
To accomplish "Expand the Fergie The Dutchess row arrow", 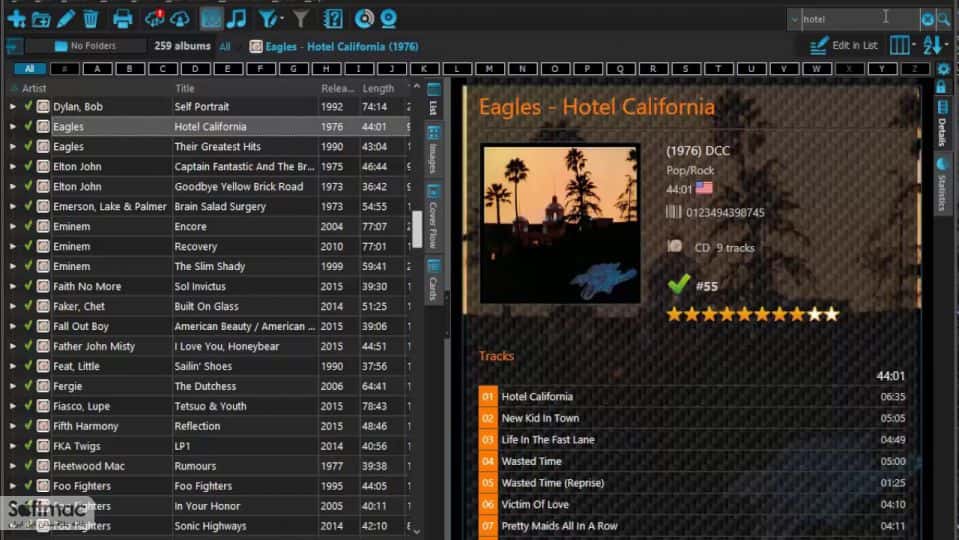I will (12, 386).
